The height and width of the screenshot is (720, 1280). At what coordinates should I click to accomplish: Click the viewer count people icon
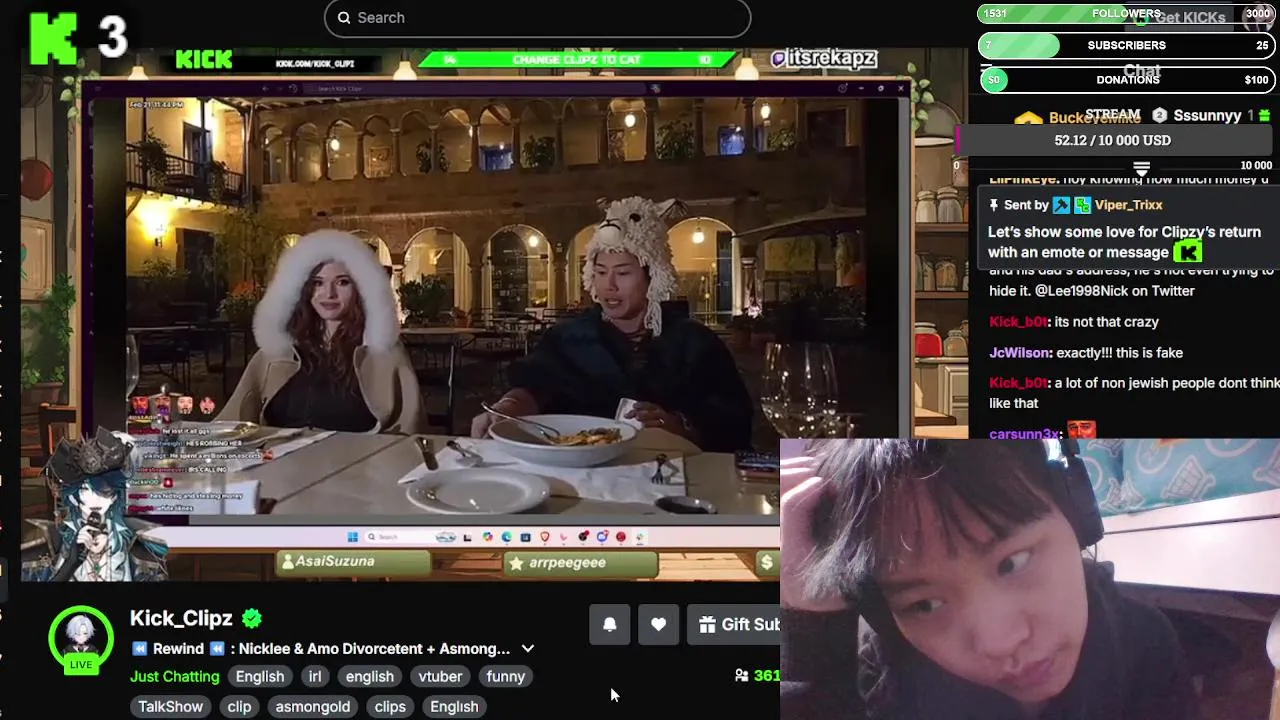click(741, 676)
